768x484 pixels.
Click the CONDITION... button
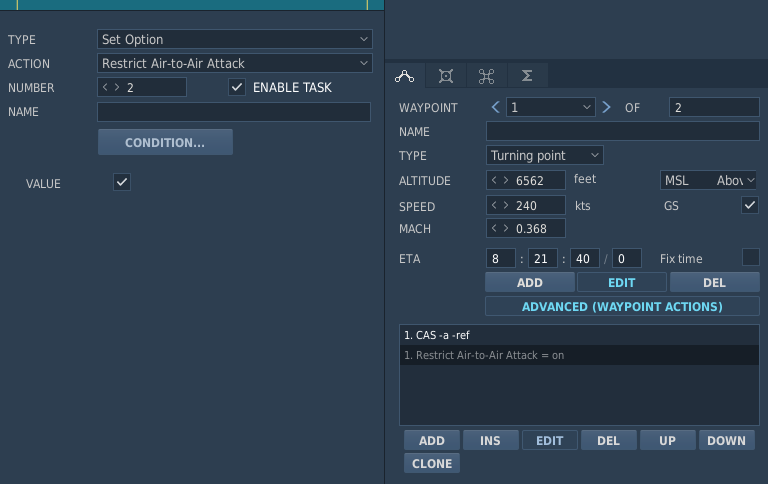pyautogui.click(x=165, y=143)
